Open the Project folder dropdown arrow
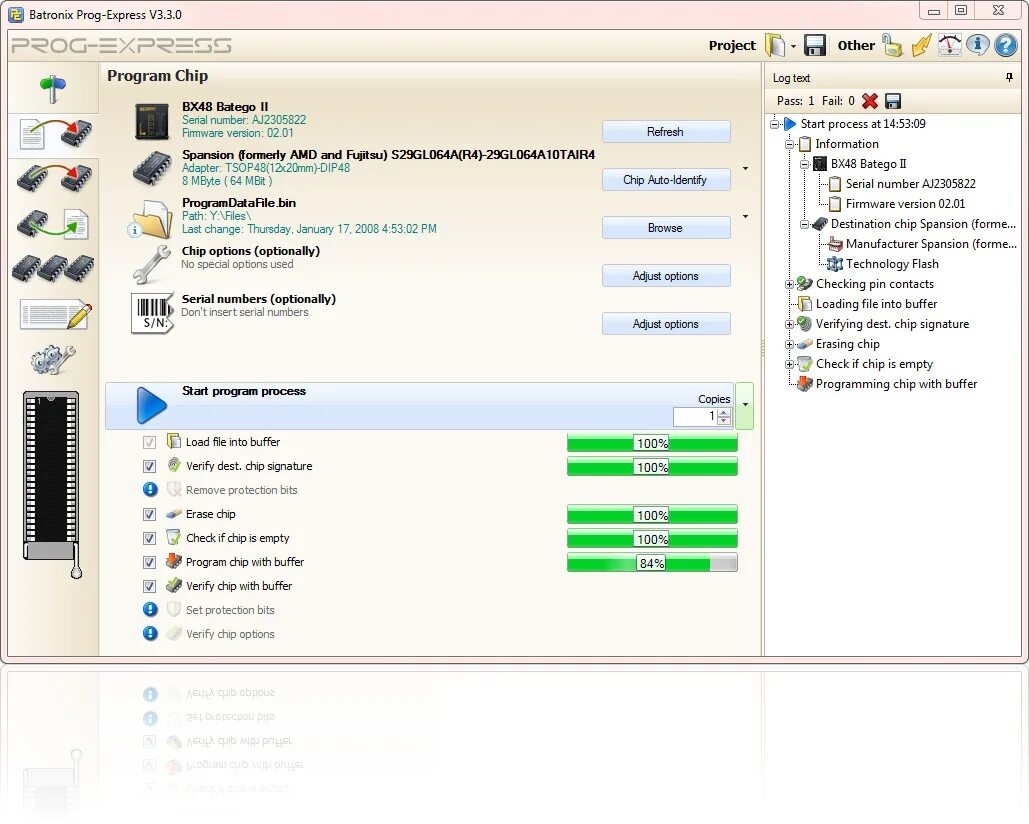 [793, 46]
